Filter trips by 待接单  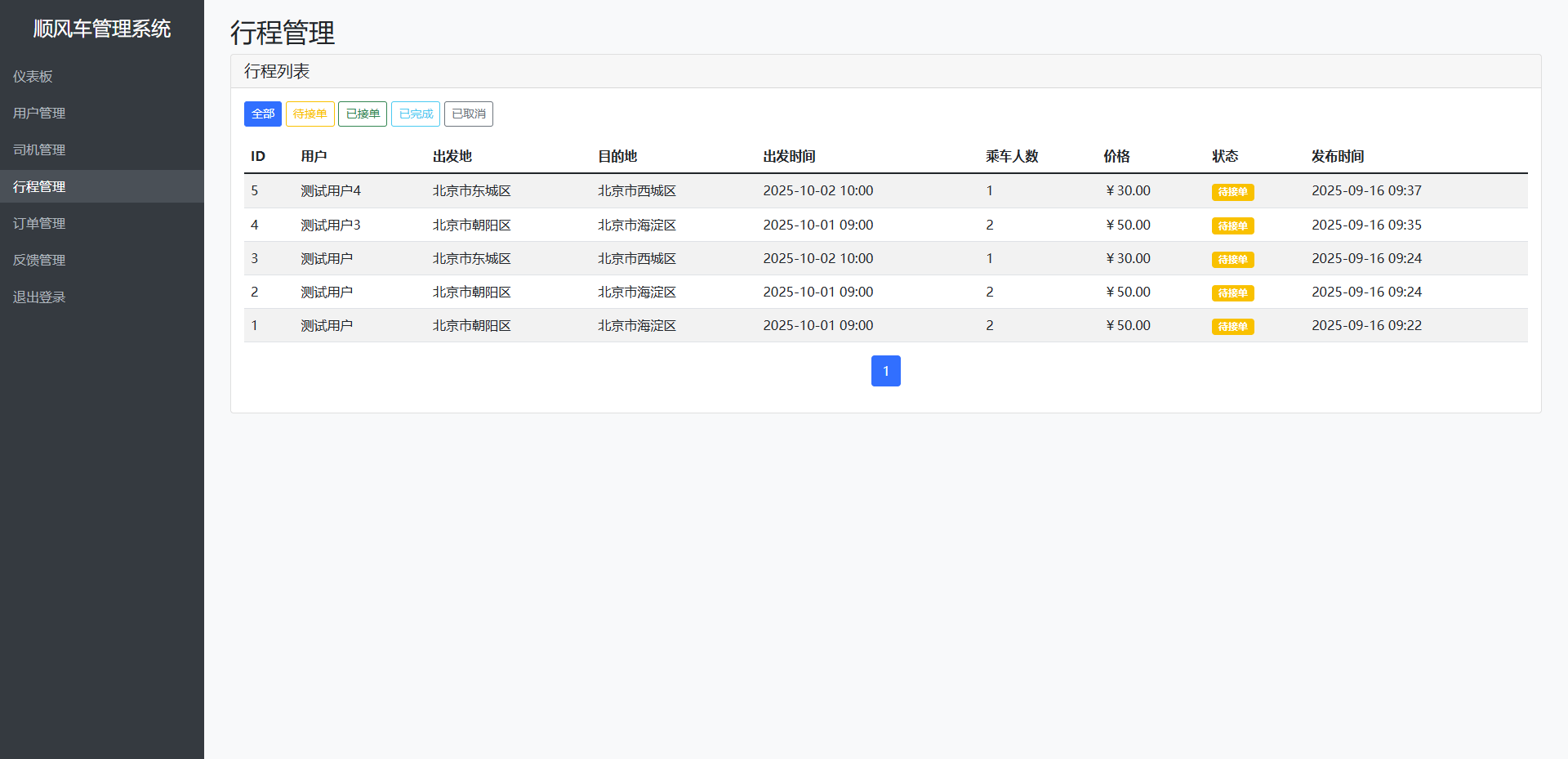tap(310, 114)
